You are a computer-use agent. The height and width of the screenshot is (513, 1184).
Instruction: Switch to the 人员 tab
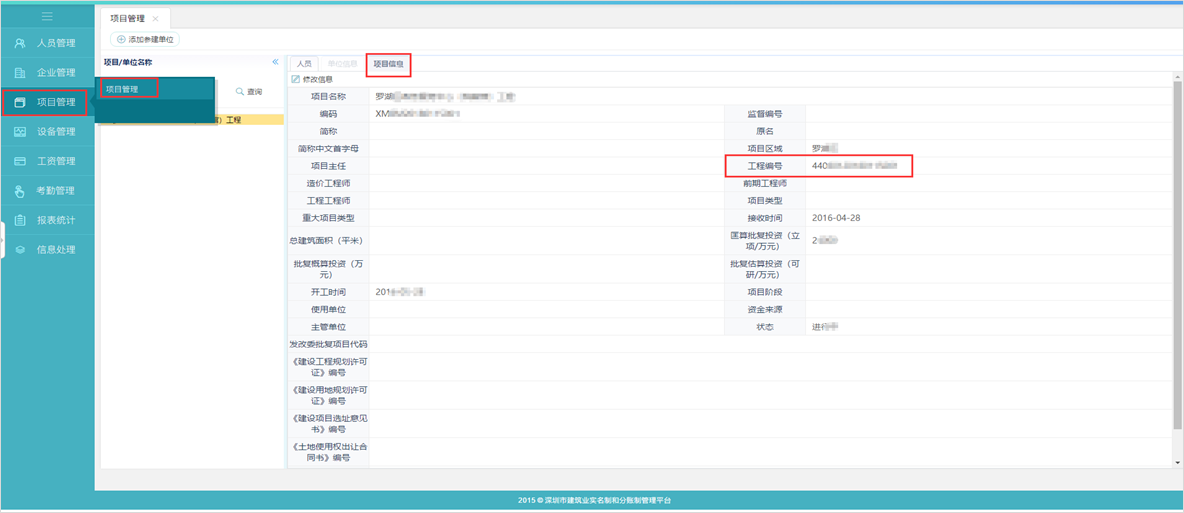(x=304, y=64)
